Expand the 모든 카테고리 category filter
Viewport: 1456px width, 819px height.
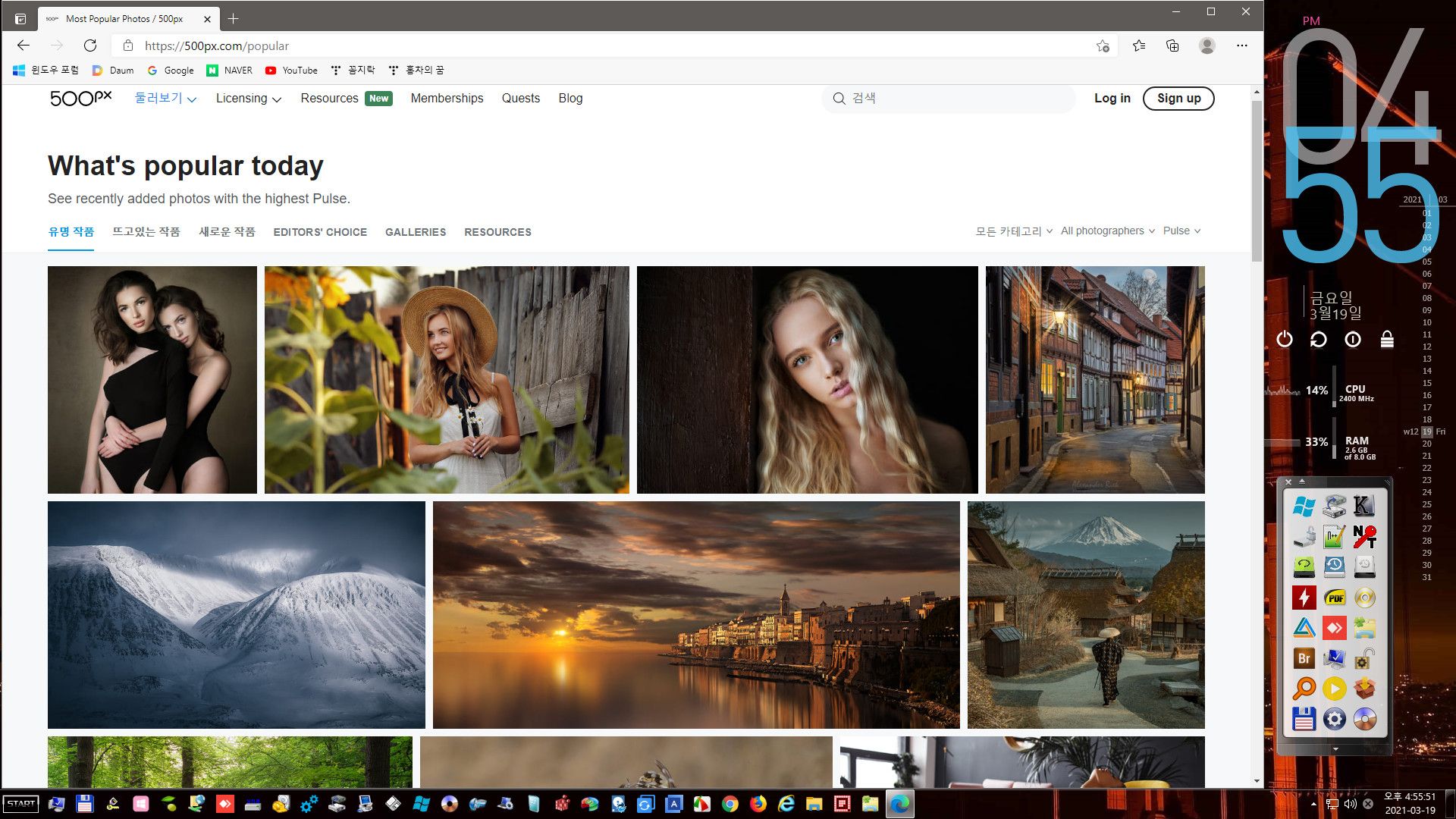click(1014, 231)
